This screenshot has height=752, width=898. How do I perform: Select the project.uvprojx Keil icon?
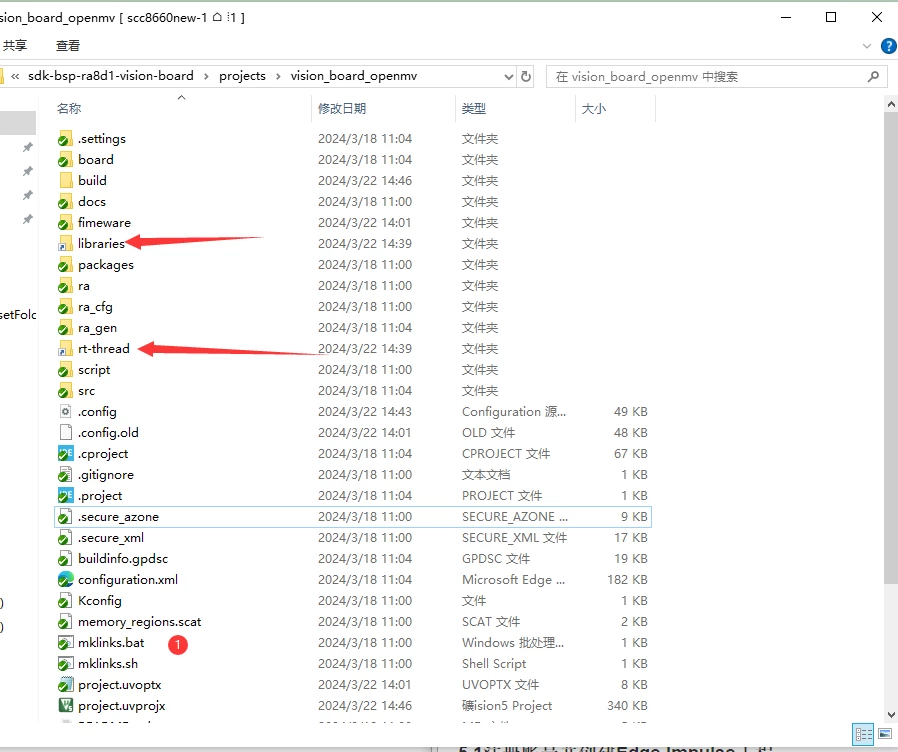click(x=65, y=706)
